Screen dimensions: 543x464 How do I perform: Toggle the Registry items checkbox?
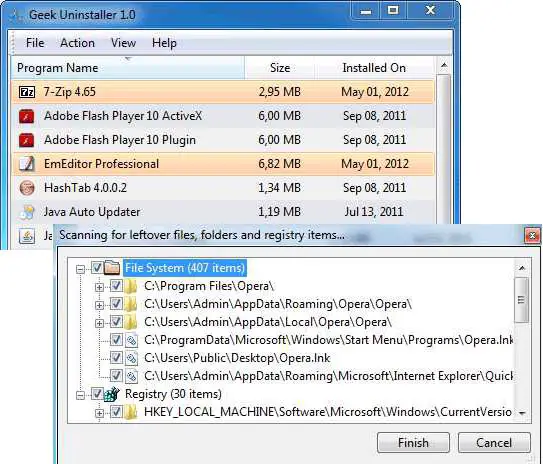click(97, 394)
